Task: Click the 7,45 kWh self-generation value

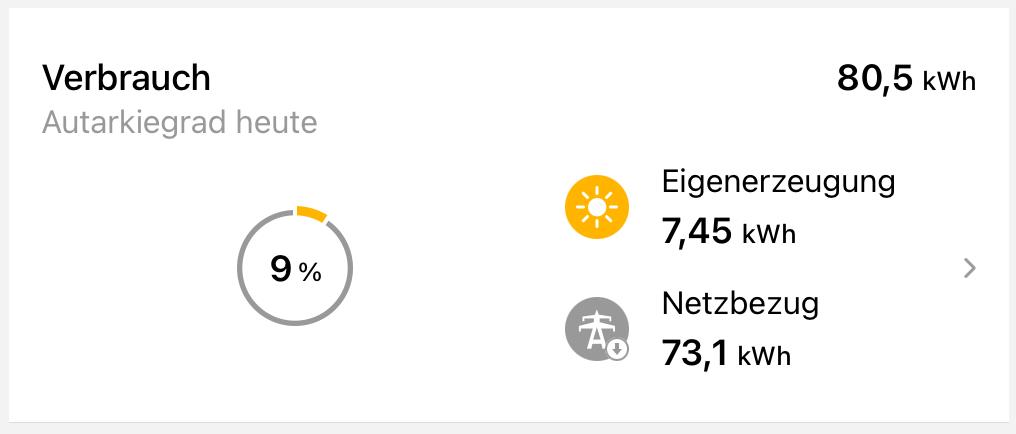Action: click(729, 231)
